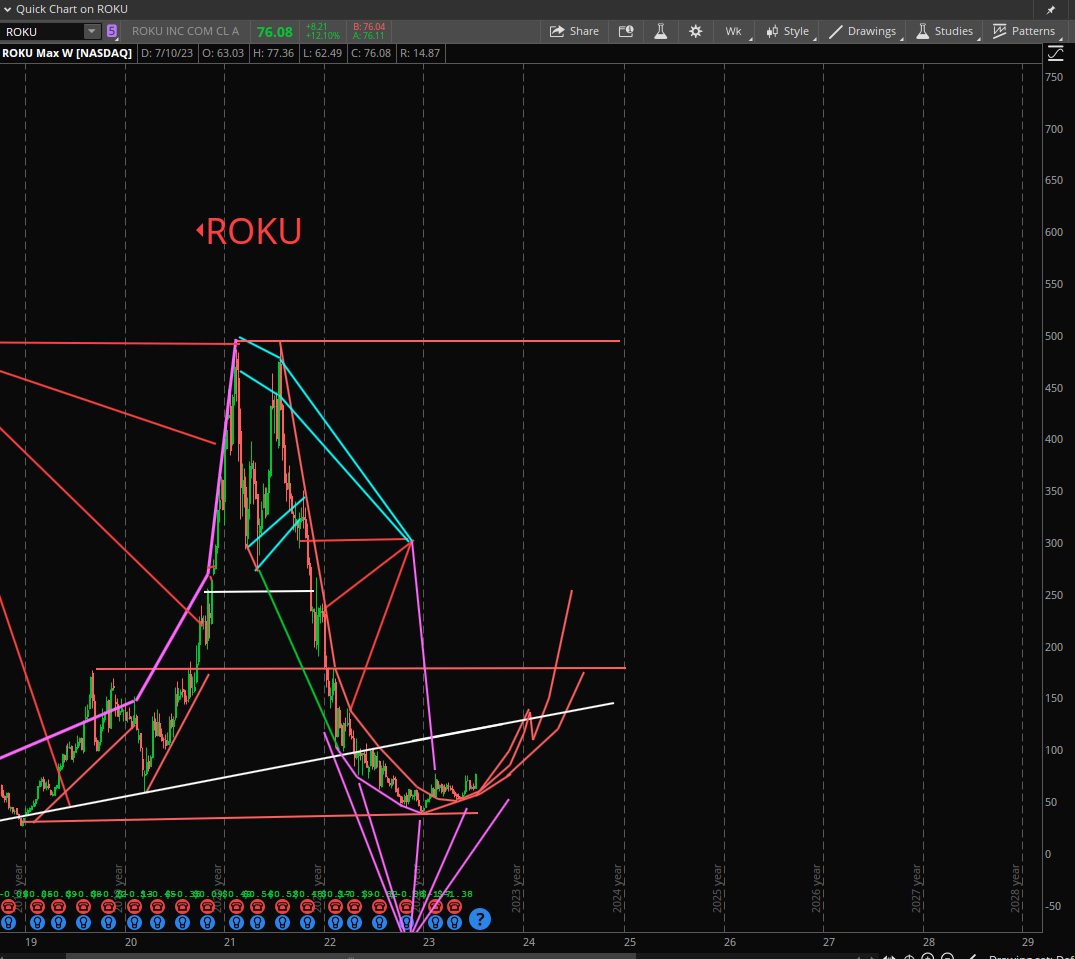Click the quick study flask icon in toolbar
Image resolution: width=1075 pixels, height=959 pixels.
(x=660, y=31)
